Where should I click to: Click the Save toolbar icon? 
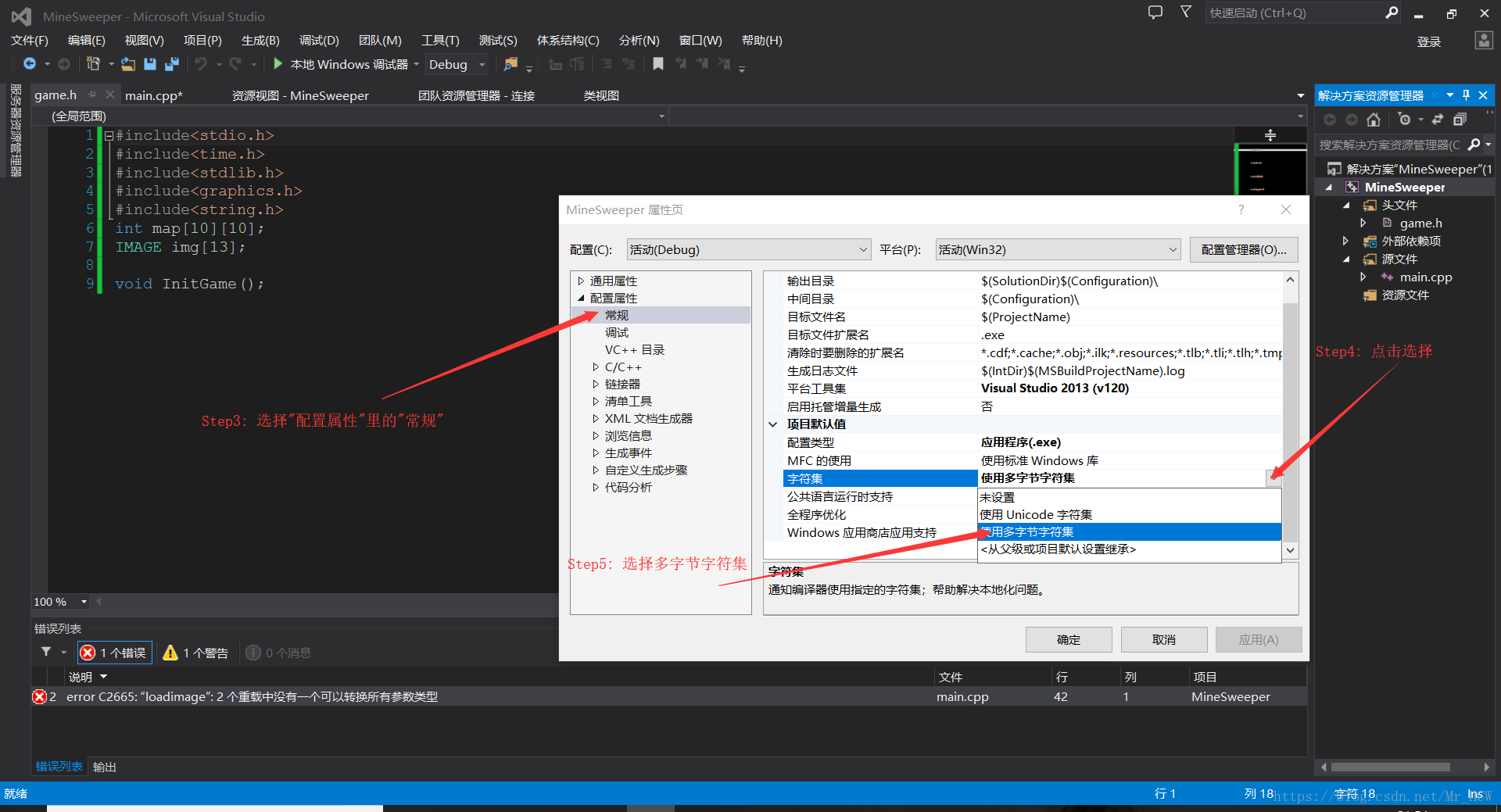tap(150, 64)
